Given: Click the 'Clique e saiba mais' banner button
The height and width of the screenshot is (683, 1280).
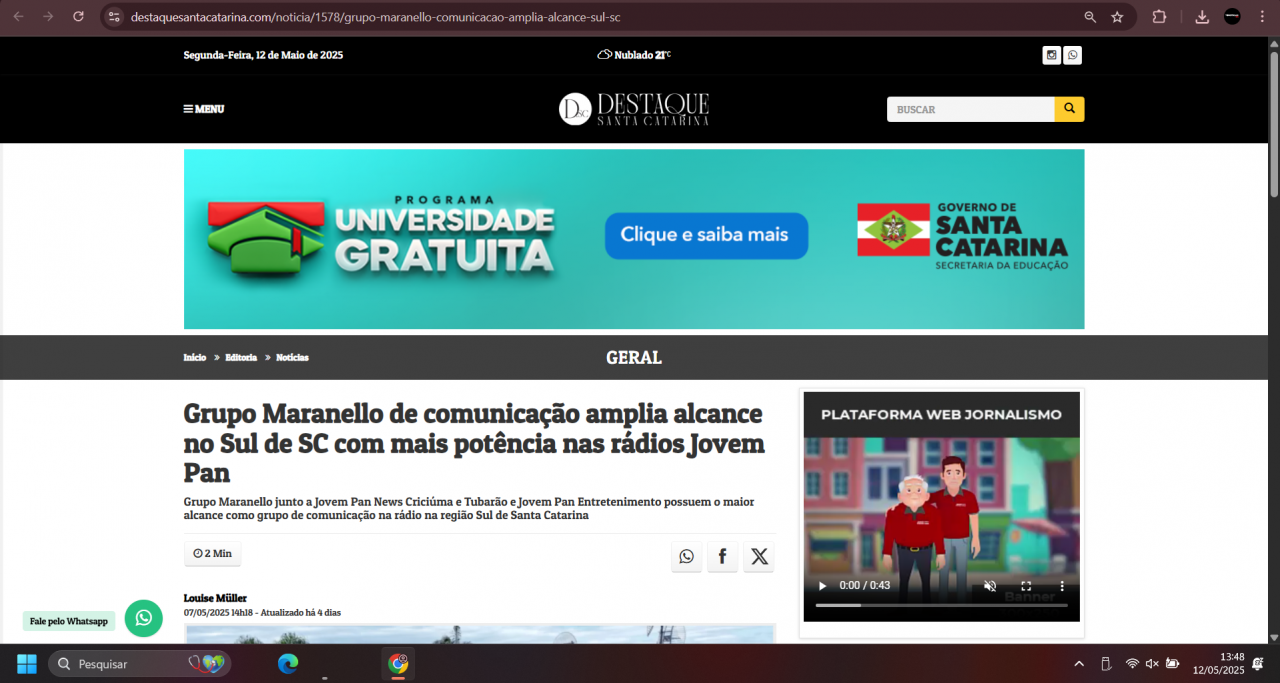Looking at the screenshot, I should tap(706, 235).
